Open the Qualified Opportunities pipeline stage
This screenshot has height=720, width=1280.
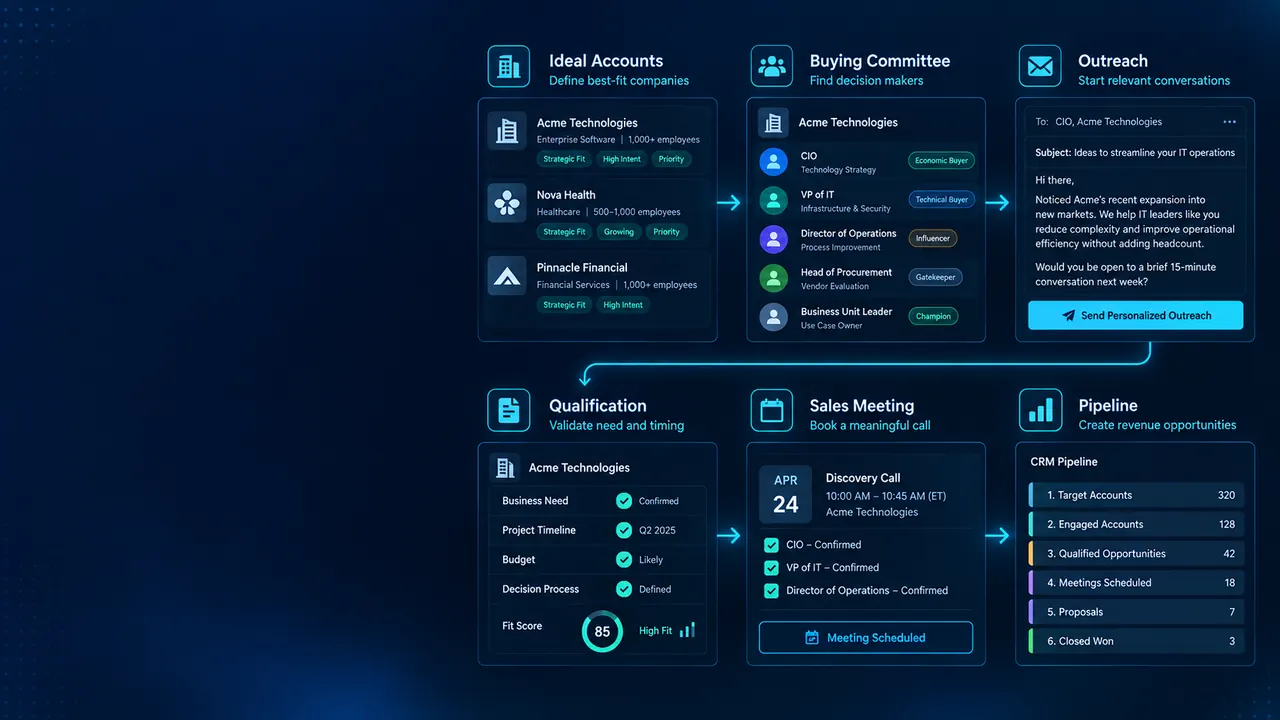[1135, 553]
